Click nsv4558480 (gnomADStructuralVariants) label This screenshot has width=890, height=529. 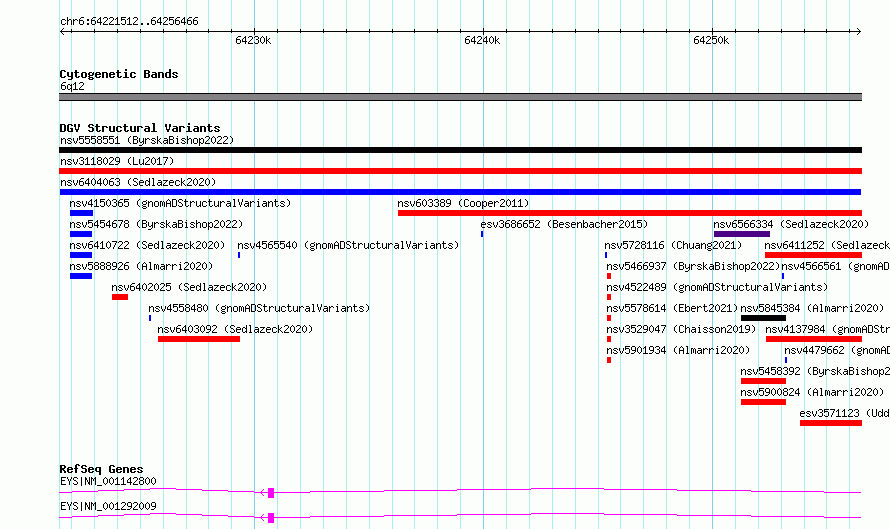tap(259, 308)
